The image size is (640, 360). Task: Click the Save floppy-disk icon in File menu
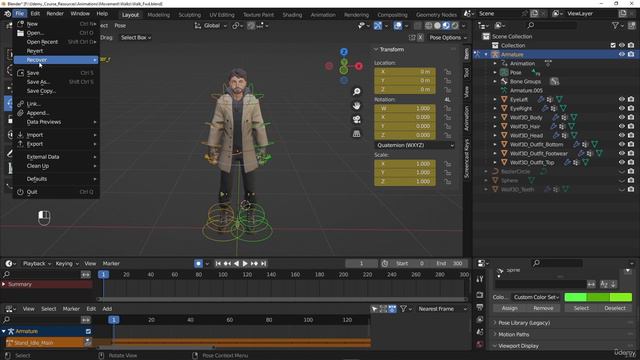[x=20, y=73]
